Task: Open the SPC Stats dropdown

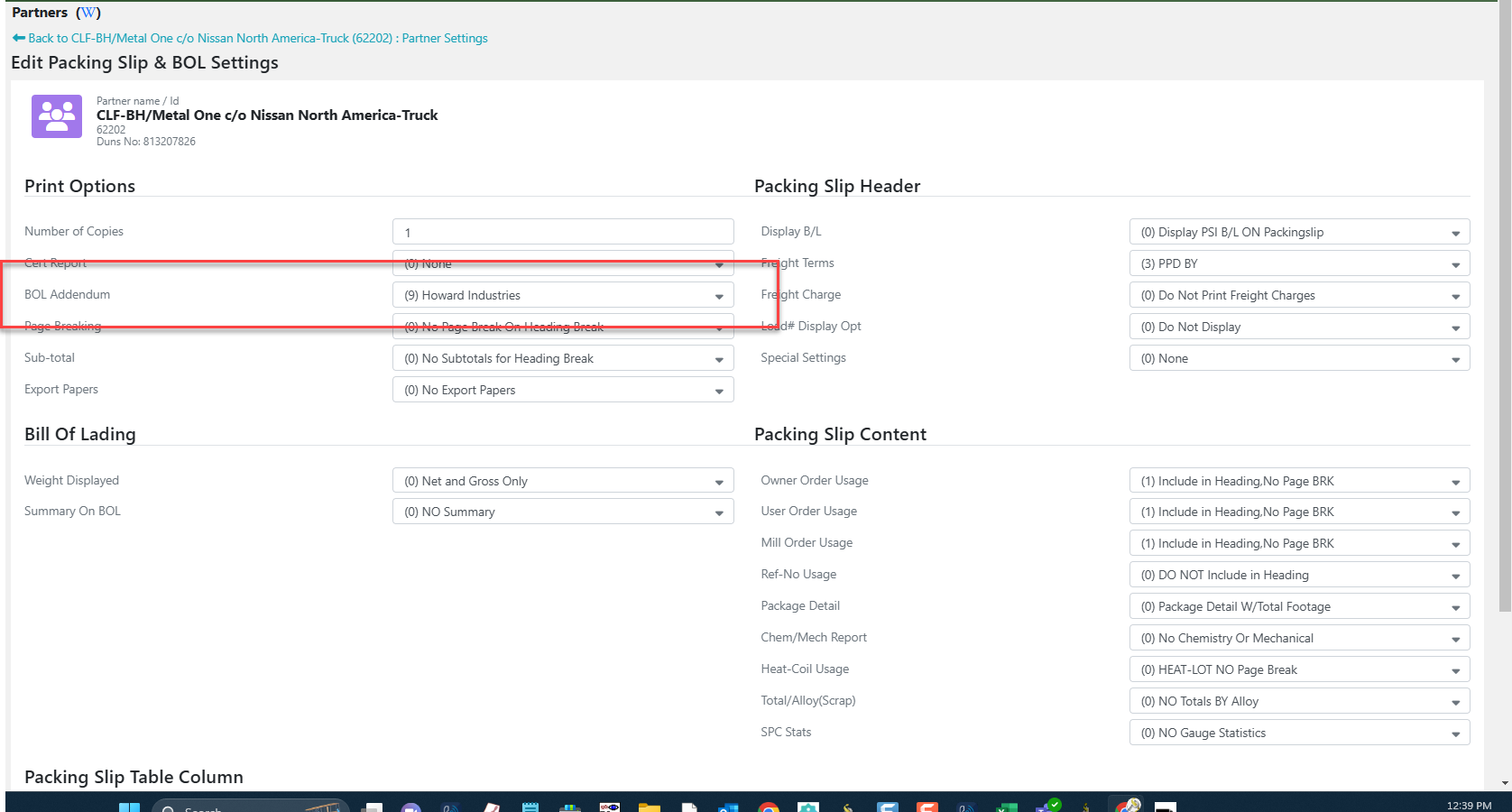Action: (x=1299, y=733)
